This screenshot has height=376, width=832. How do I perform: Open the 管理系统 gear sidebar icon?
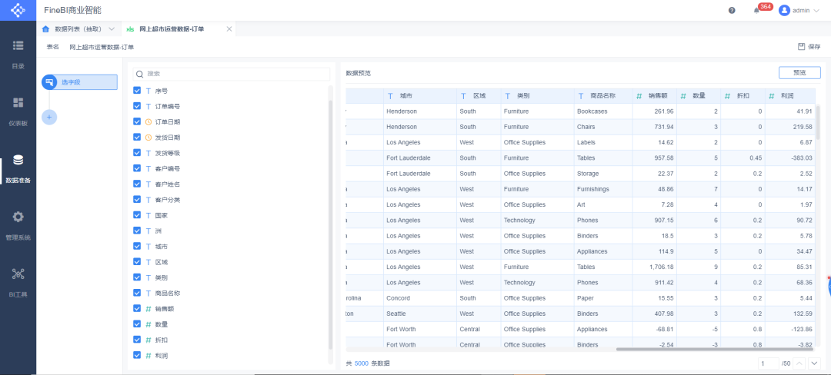click(x=18, y=217)
